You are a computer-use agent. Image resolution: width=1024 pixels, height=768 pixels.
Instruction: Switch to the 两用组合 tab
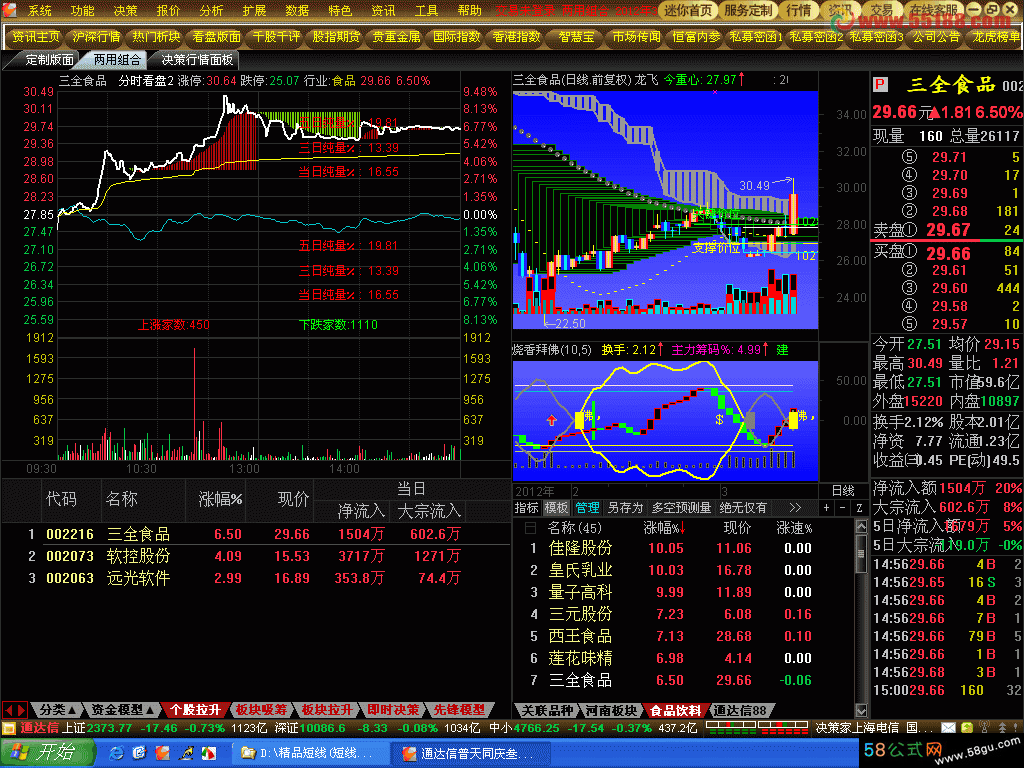point(117,59)
